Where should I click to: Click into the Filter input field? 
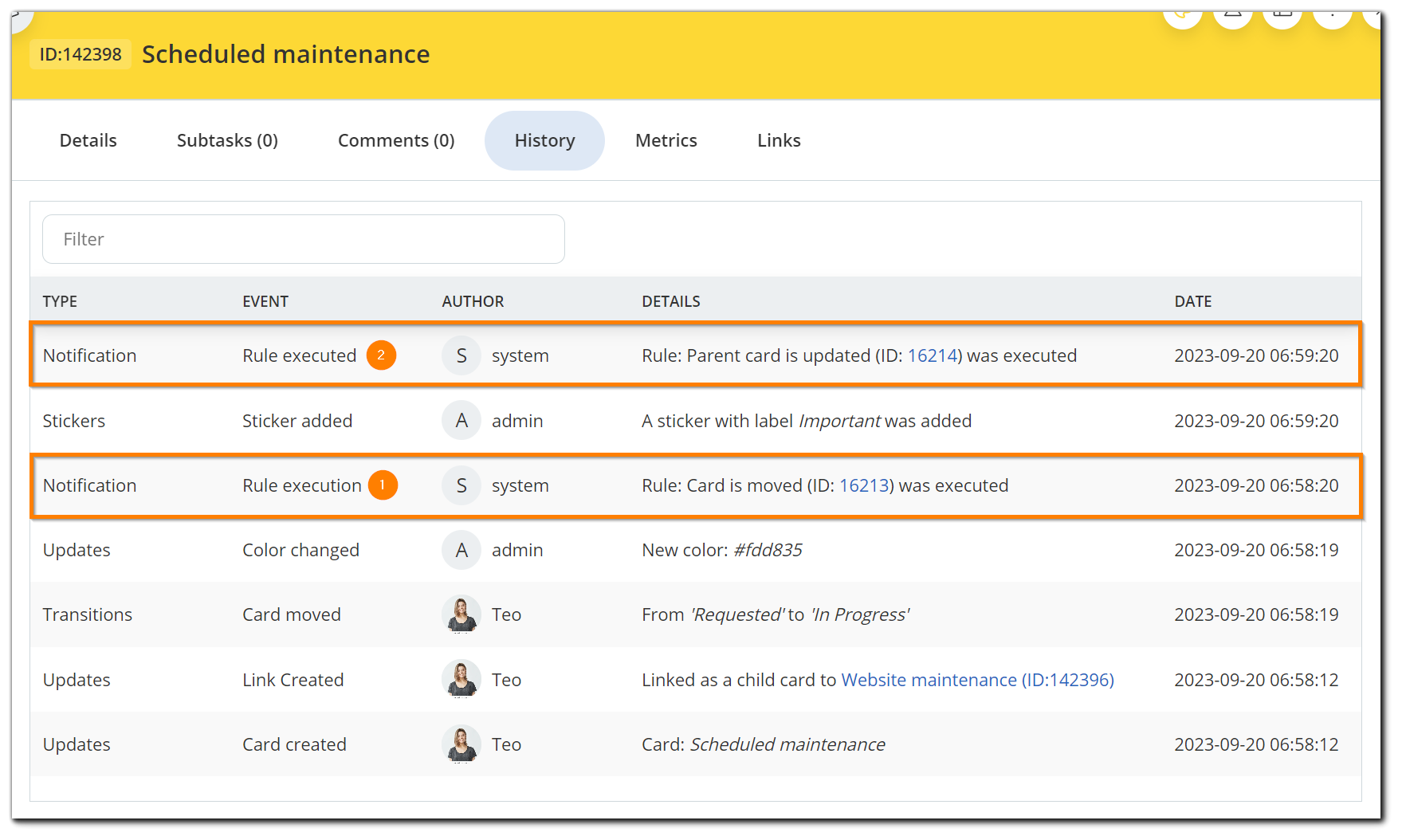pyautogui.click(x=304, y=239)
